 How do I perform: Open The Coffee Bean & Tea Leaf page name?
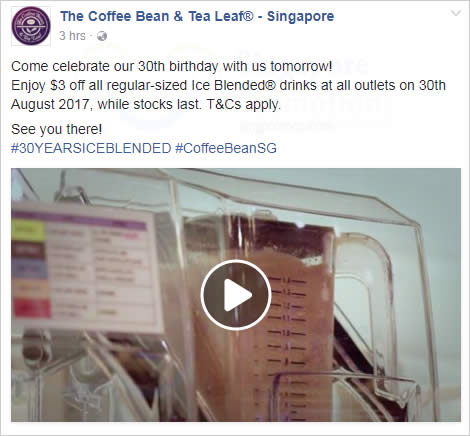tap(197, 16)
